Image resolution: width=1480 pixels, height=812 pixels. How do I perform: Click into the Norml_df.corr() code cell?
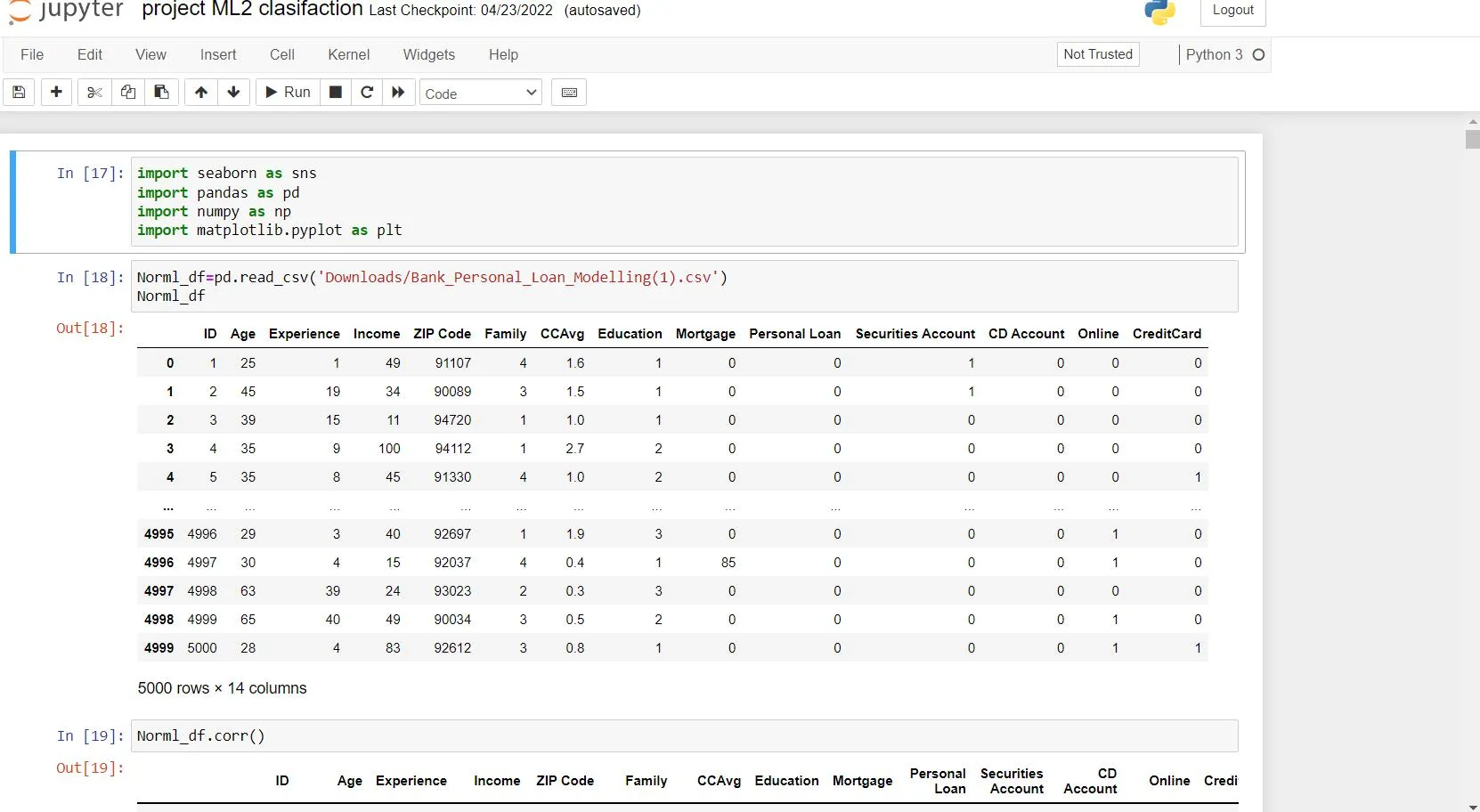(683, 736)
